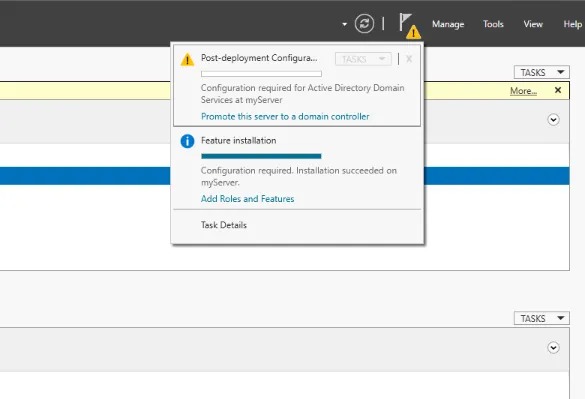Click the blue info icon for Feature installation
This screenshot has width=585, height=399.
point(187,141)
